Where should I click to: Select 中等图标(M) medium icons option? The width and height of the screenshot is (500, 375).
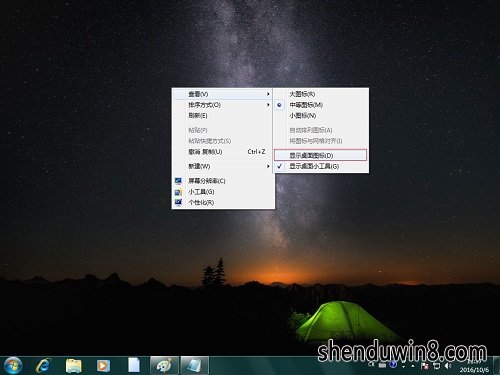pos(321,105)
